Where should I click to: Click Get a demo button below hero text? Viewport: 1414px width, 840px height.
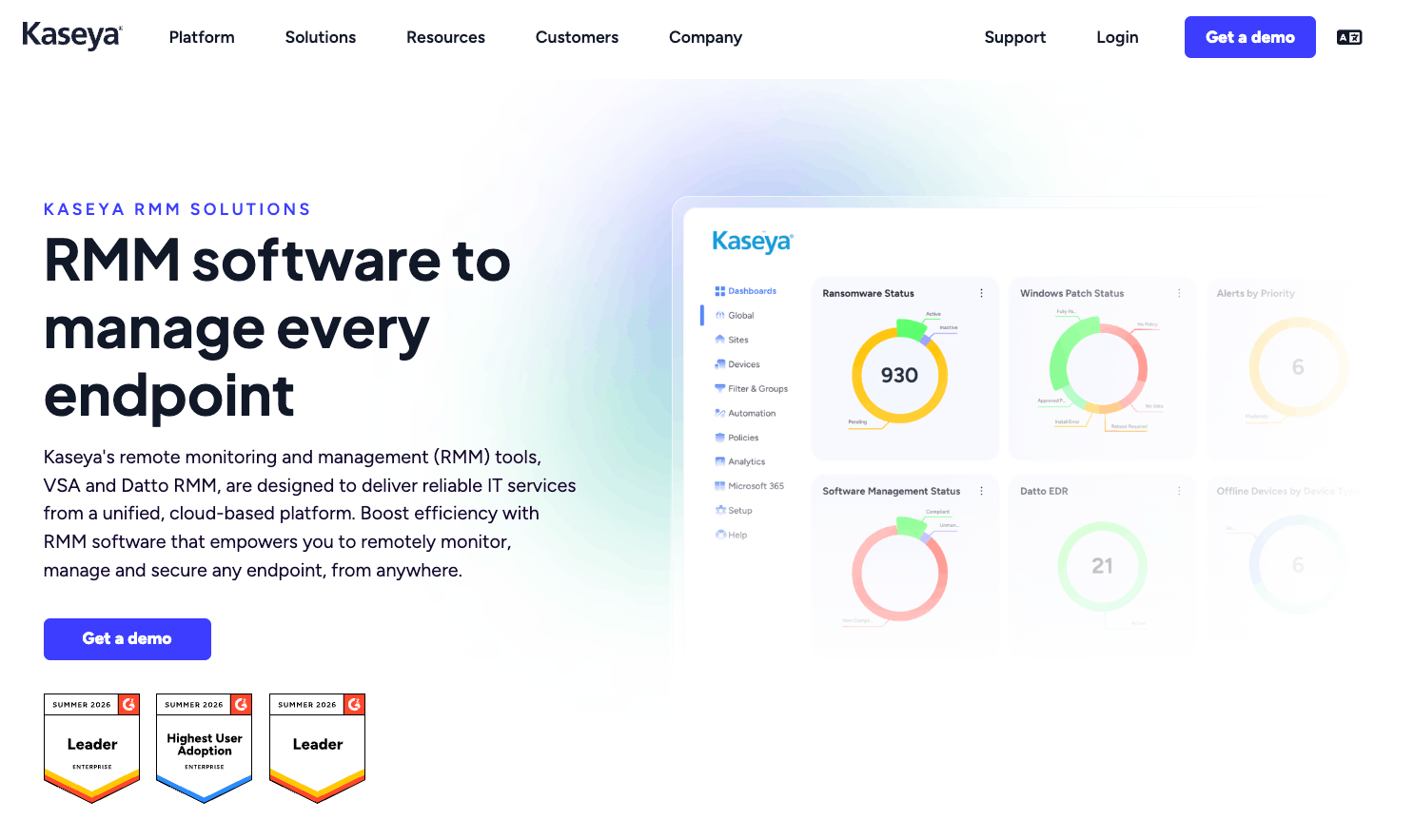[128, 639]
